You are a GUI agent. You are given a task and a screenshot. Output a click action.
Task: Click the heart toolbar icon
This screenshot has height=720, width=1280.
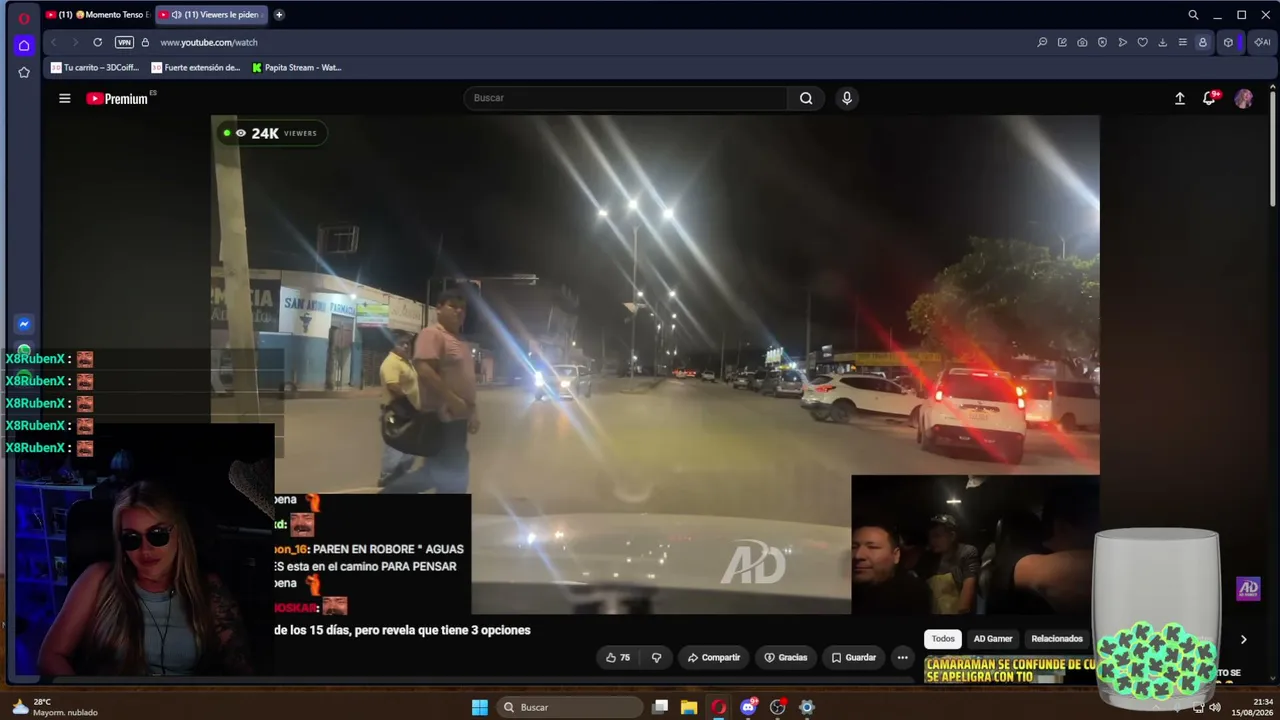coord(1142,42)
